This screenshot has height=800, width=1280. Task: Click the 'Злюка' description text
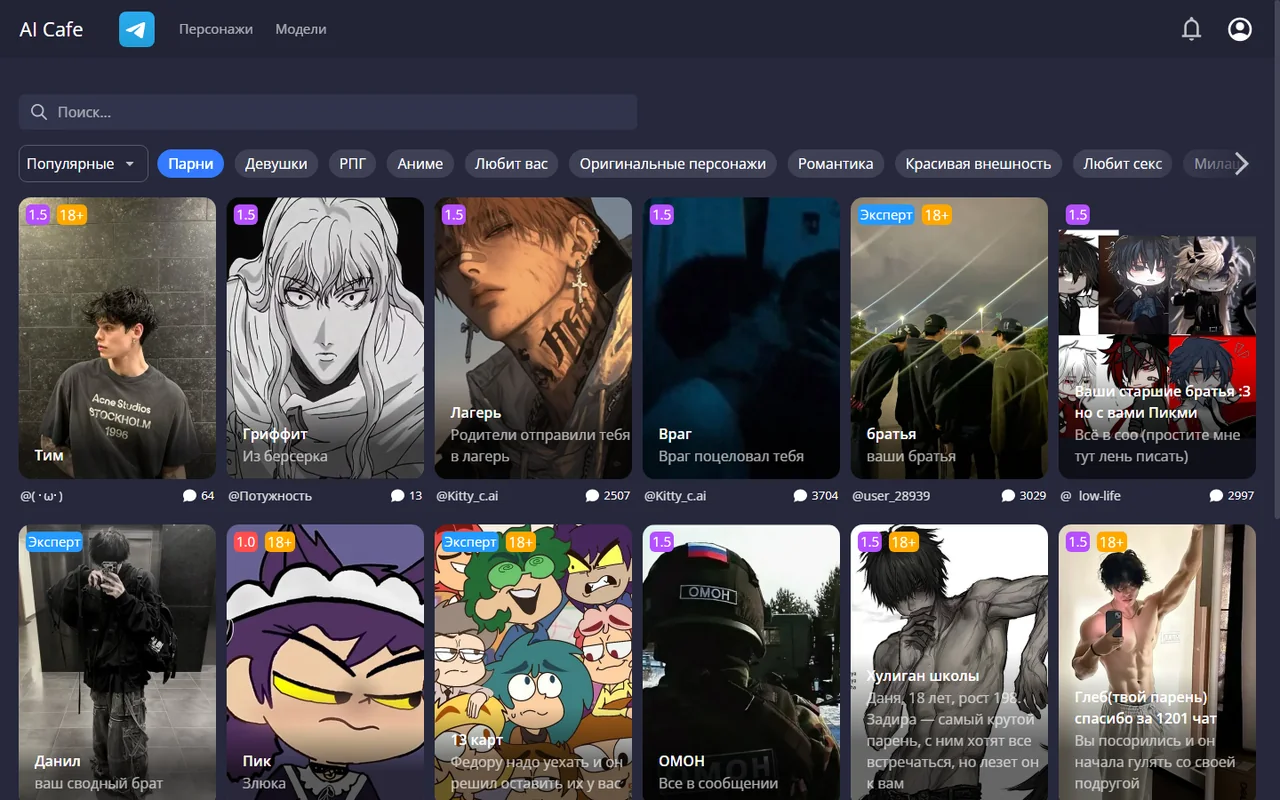point(264,783)
